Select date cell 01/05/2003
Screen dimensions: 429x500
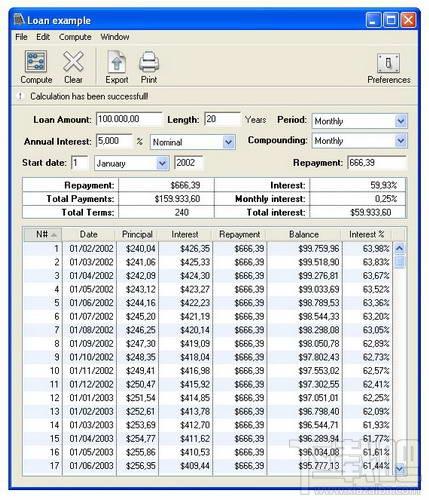click(x=91, y=452)
